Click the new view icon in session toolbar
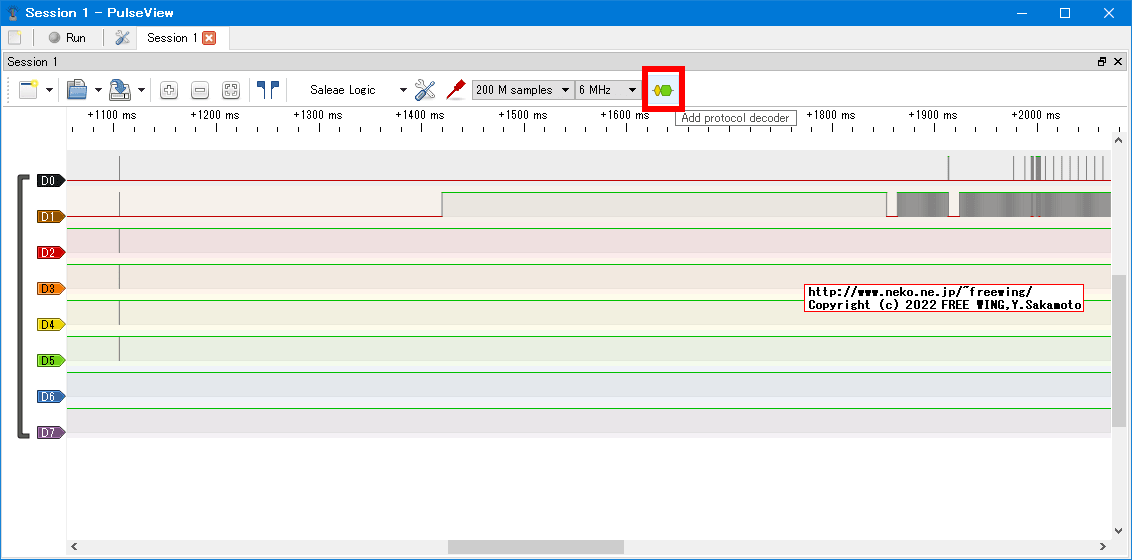Screen dimensions: 1132x560 coord(29,90)
